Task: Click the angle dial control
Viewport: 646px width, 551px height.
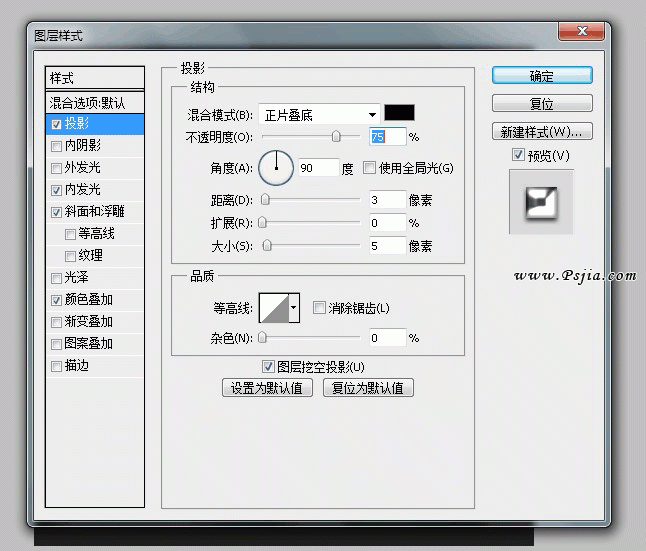Action: (276, 167)
